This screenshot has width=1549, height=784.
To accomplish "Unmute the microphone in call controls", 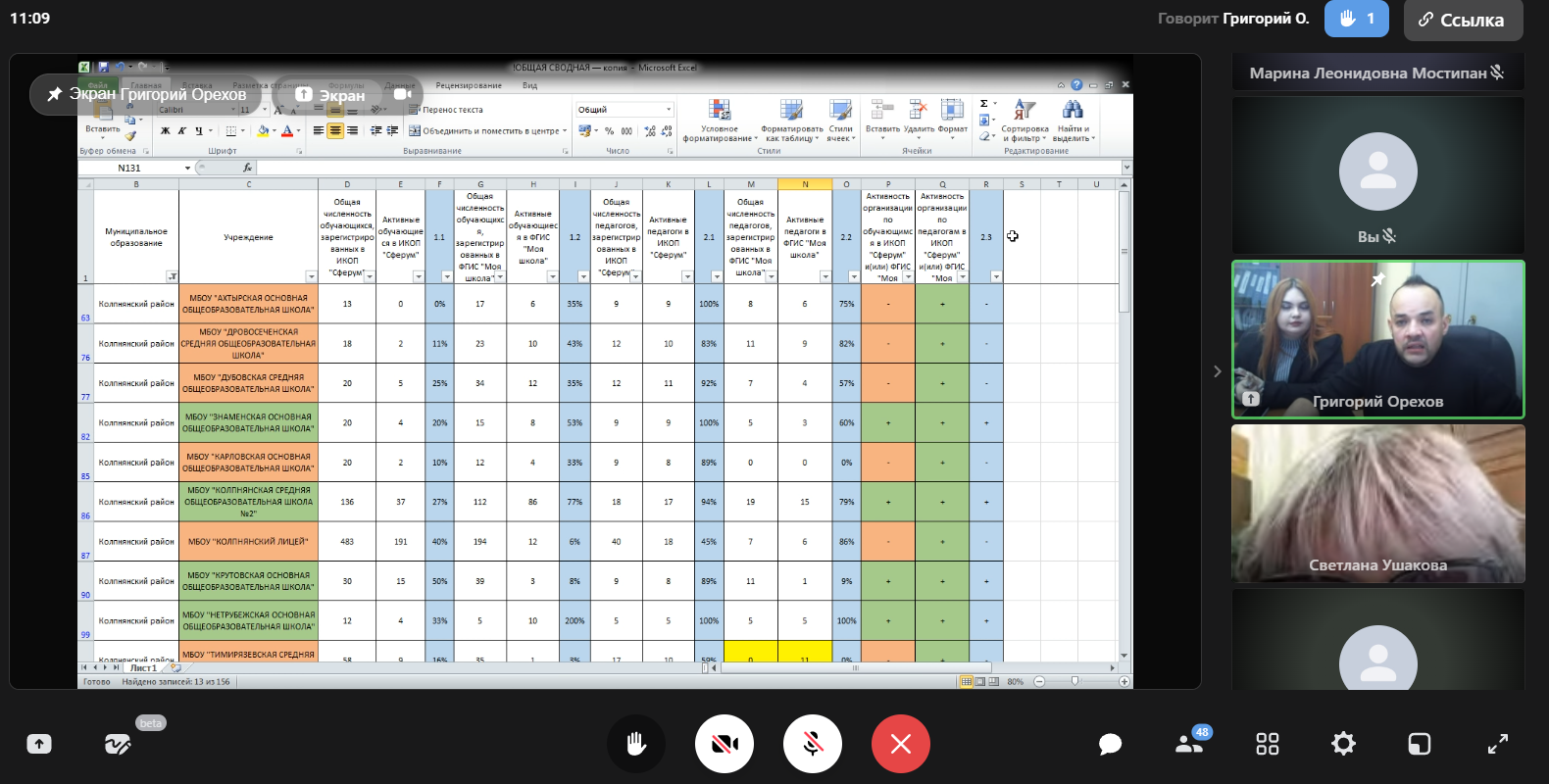I will click(813, 744).
